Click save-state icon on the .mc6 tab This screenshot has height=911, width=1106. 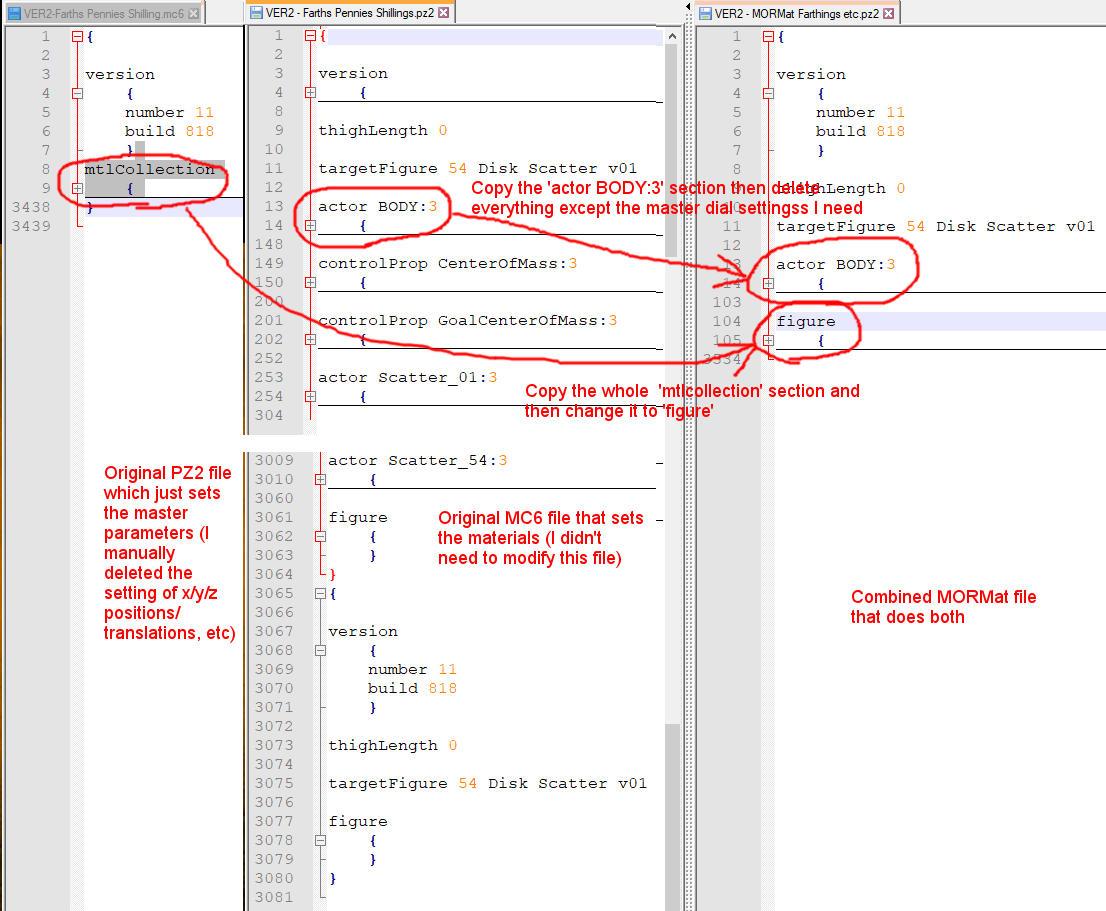pos(14,13)
